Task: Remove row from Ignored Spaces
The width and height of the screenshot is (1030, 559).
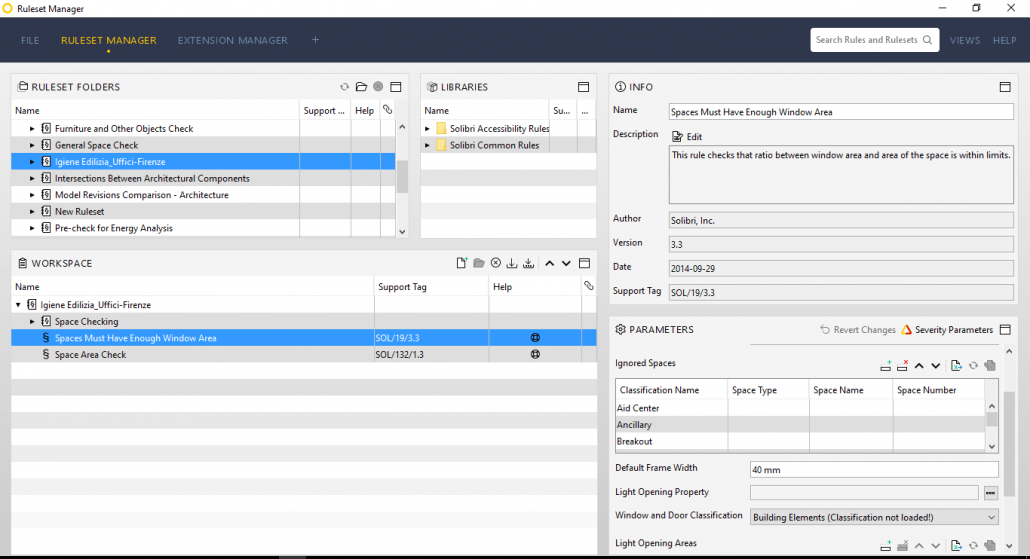Action: click(902, 365)
